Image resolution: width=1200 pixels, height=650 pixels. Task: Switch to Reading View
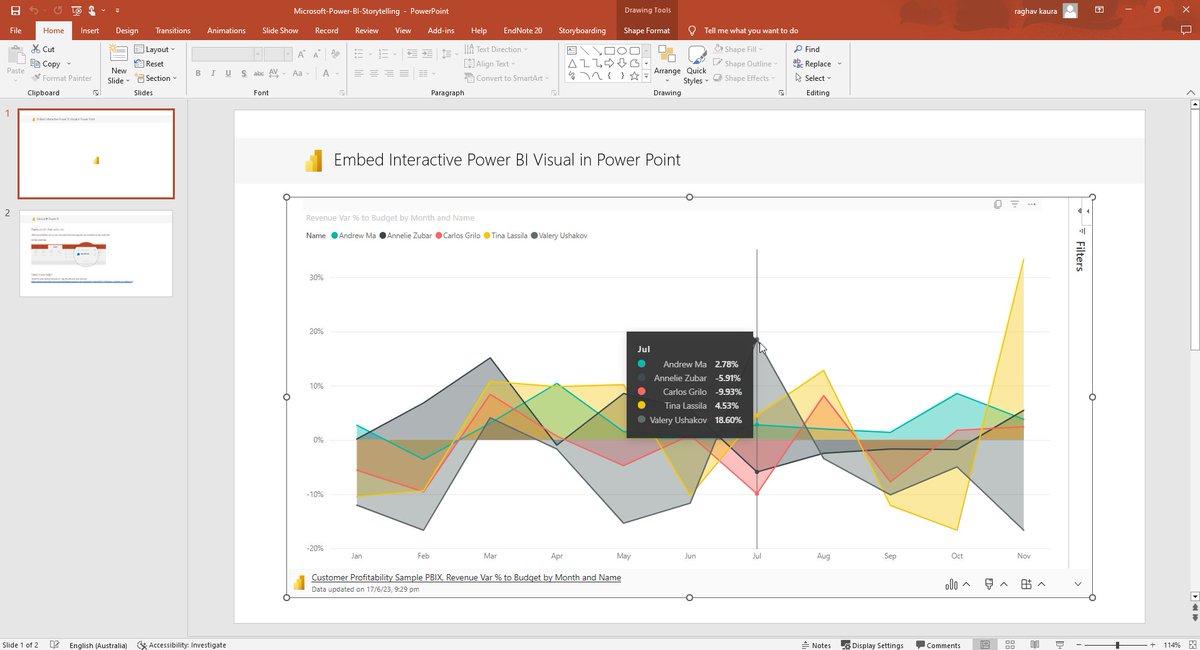1033,644
